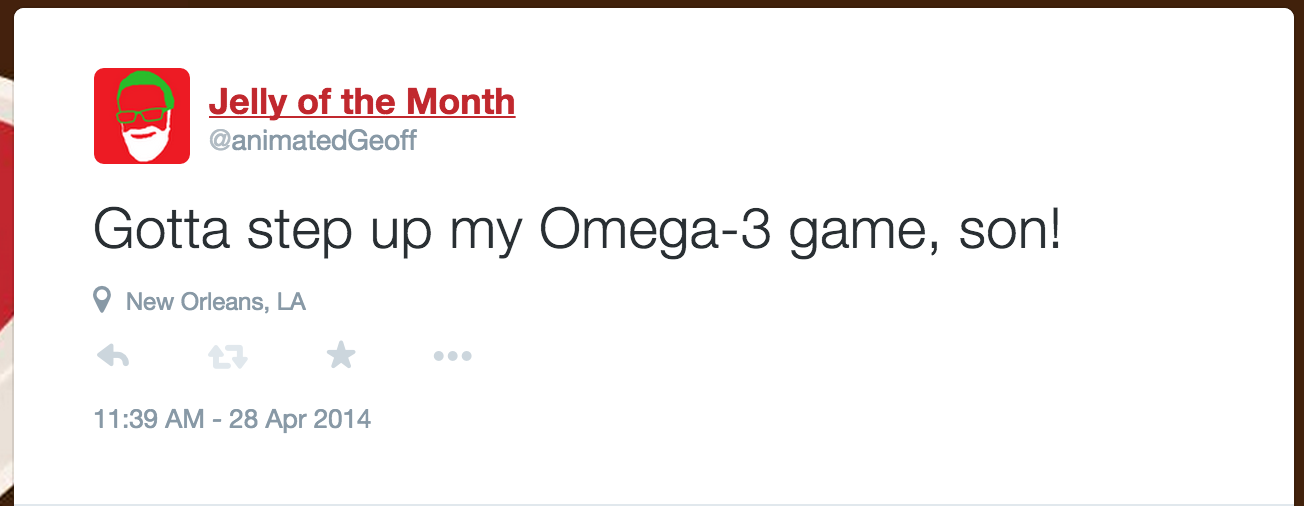
Task: Open the more options ellipsis menu
Action: coord(452,356)
